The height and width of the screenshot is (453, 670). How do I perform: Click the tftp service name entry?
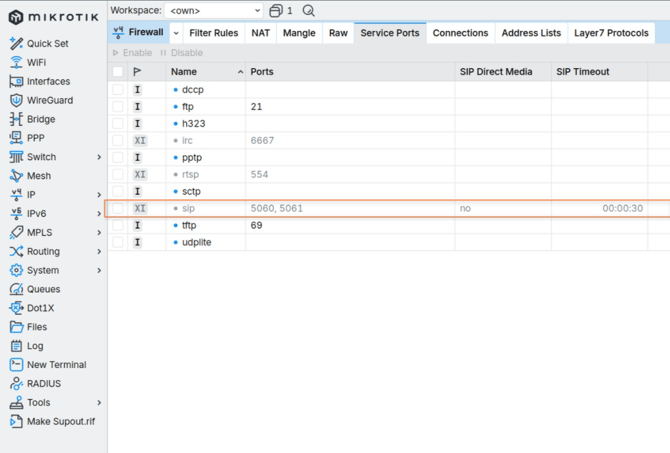point(189,225)
